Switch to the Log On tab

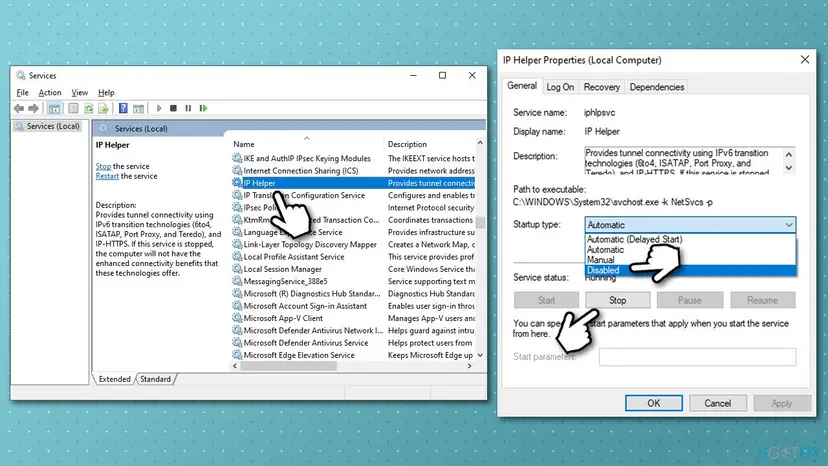tap(560, 87)
